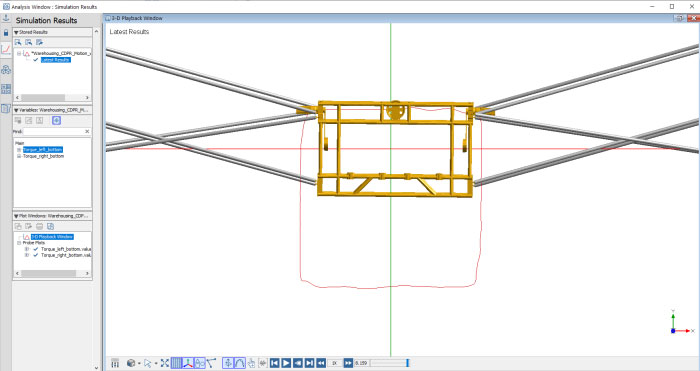Open the view cube dropdown arrow
This screenshot has width=700, height=371.
click(139, 363)
